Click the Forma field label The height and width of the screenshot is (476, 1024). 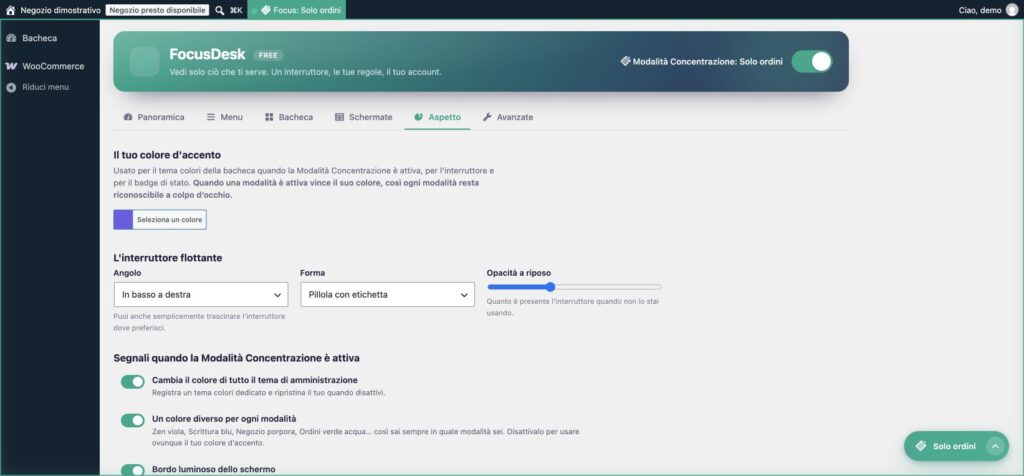(x=313, y=273)
